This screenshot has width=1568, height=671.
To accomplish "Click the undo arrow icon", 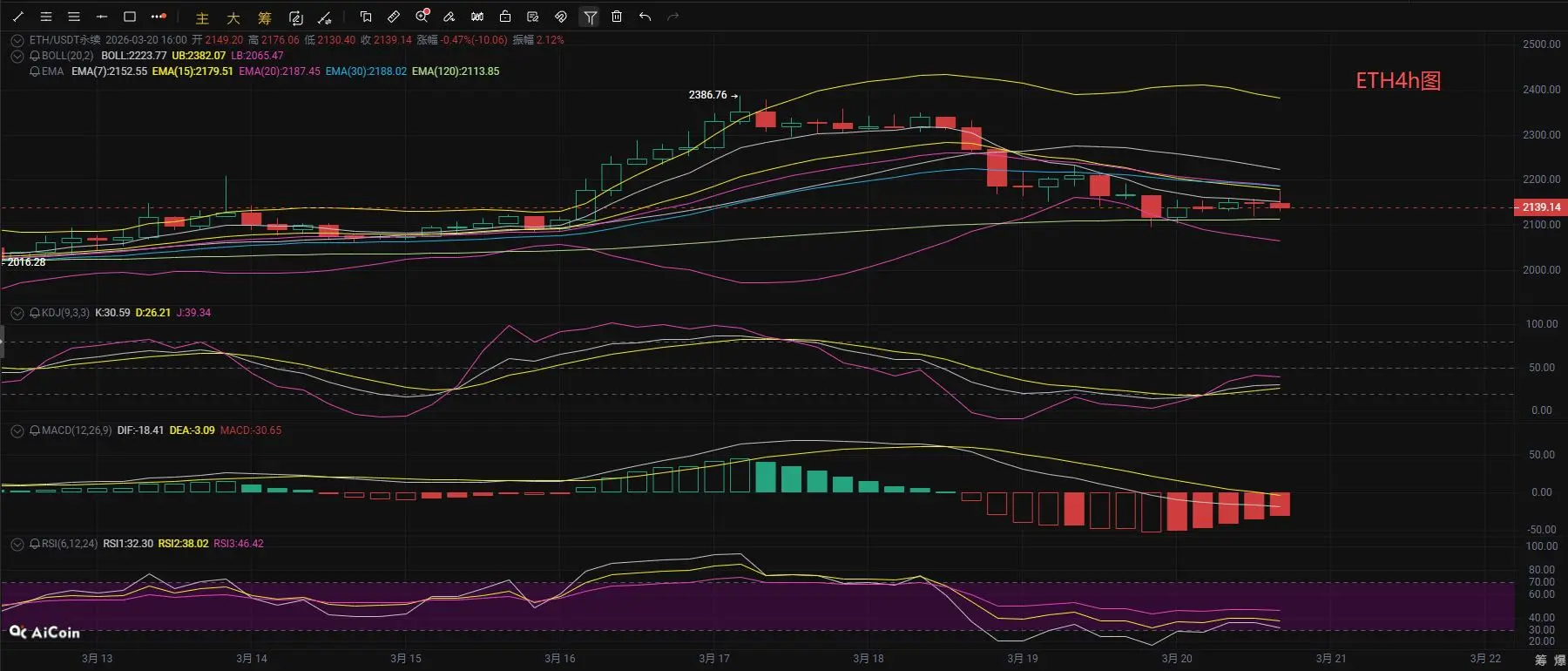I will [645, 17].
